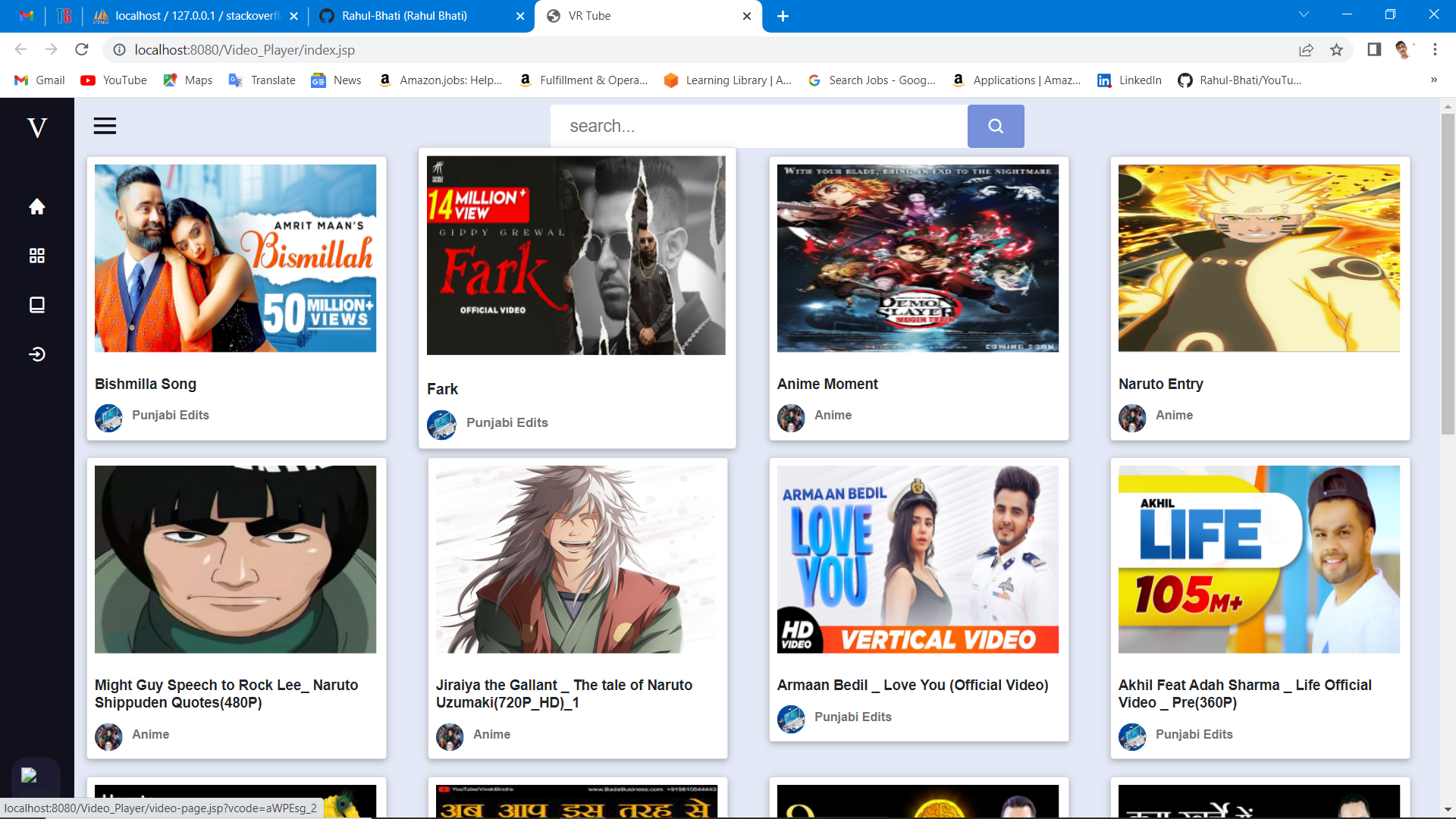Open the Naruto Entry video title
Screen dimensions: 1456x819
click(1160, 384)
